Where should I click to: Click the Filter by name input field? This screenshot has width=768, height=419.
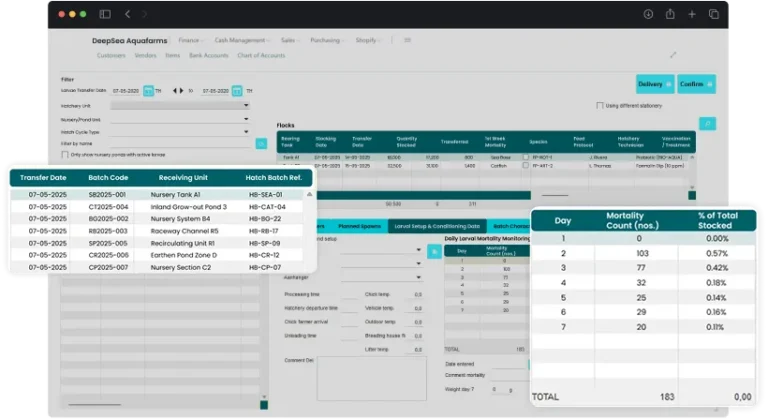coord(180,144)
